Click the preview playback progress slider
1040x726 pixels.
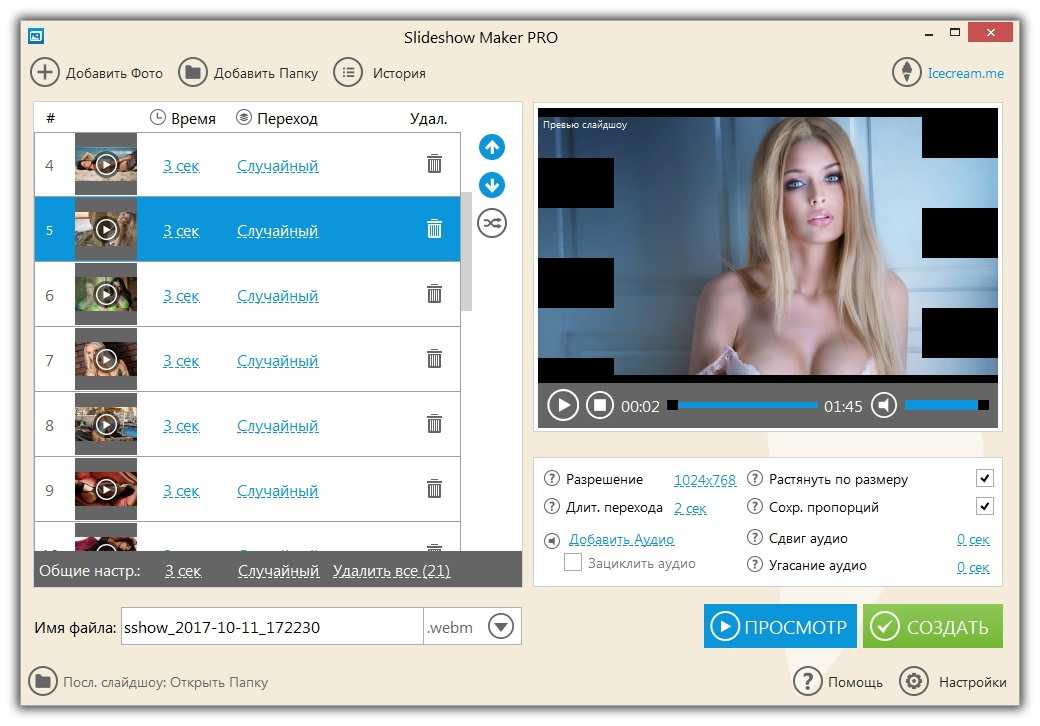743,405
